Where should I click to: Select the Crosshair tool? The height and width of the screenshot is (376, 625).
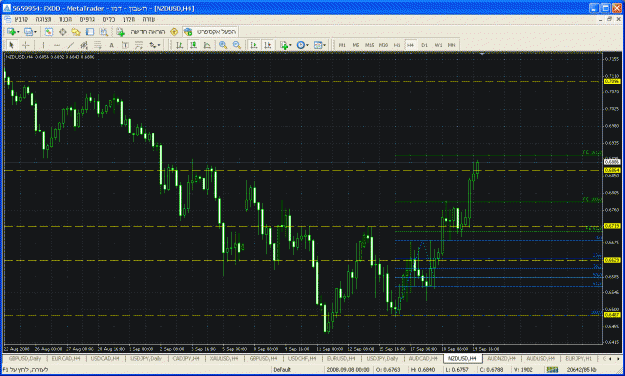pyautogui.click(x=26, y=45)
